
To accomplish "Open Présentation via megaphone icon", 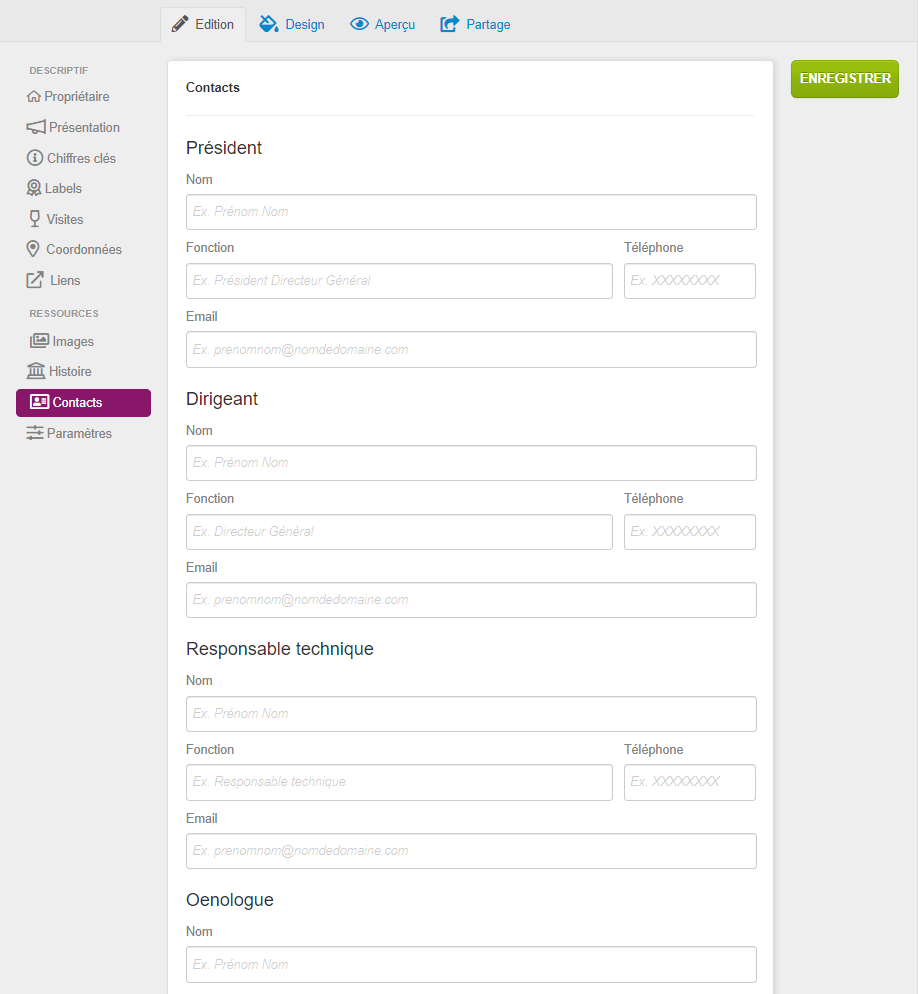I will [36, 127].
